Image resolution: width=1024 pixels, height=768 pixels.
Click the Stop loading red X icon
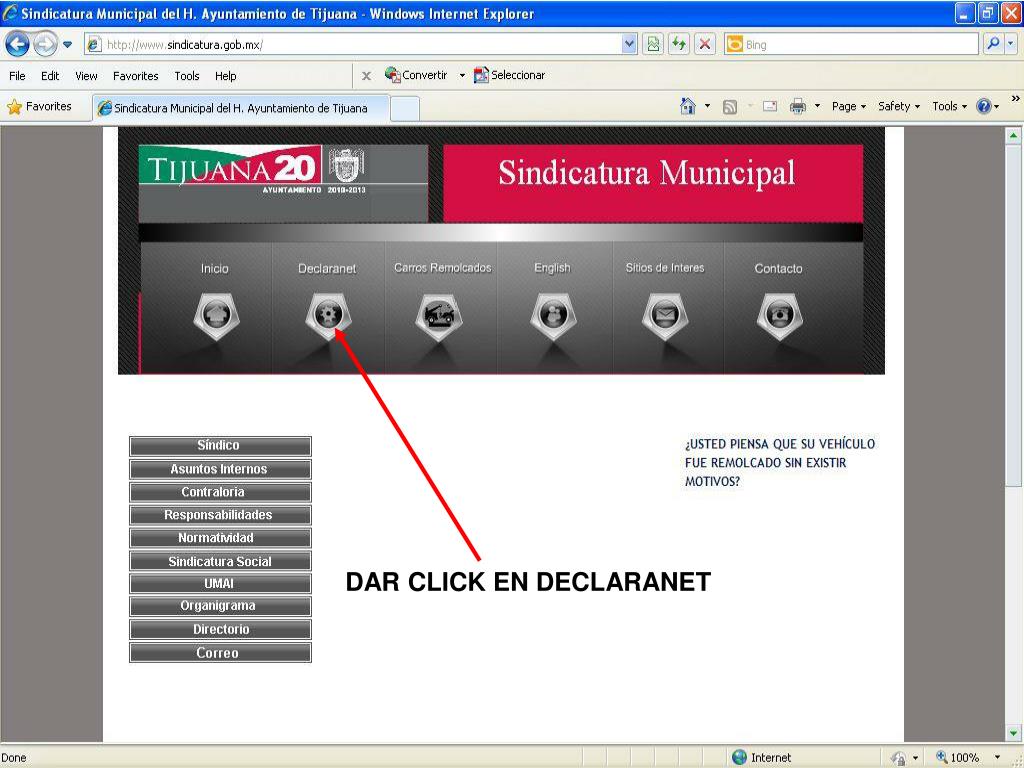click(x=705, y=44)
